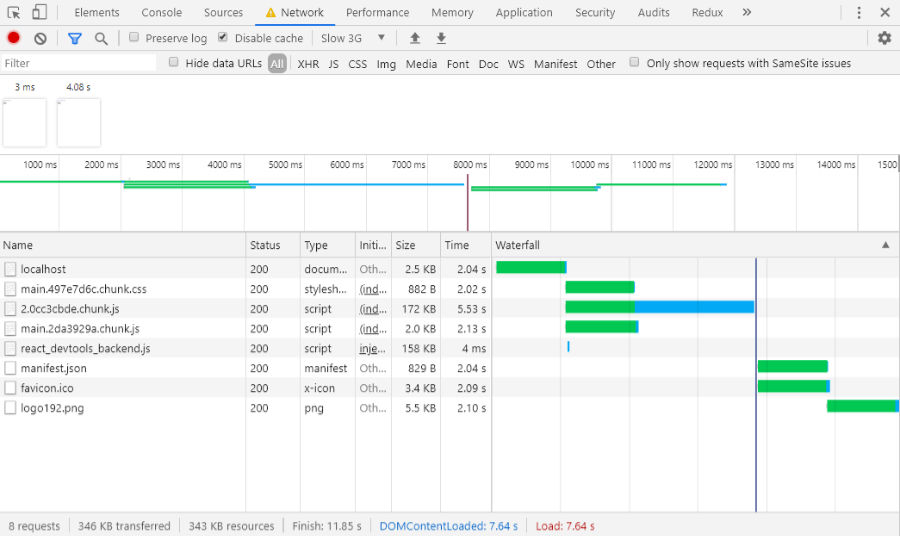Expand more DevTools tabs chevron
Viewport: 900px width, 536px height.
pyautogui.click(x=746, y=12)
